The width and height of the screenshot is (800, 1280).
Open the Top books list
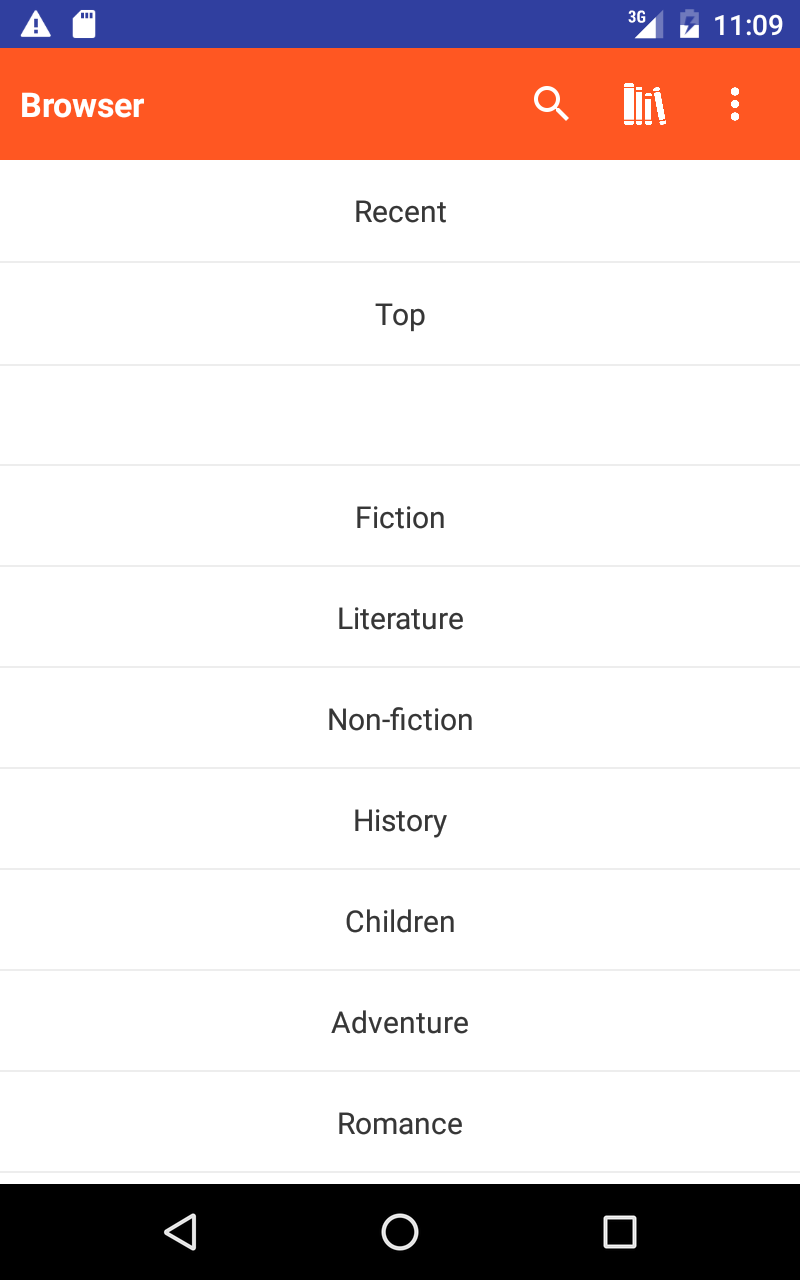[x=400, y=314]
